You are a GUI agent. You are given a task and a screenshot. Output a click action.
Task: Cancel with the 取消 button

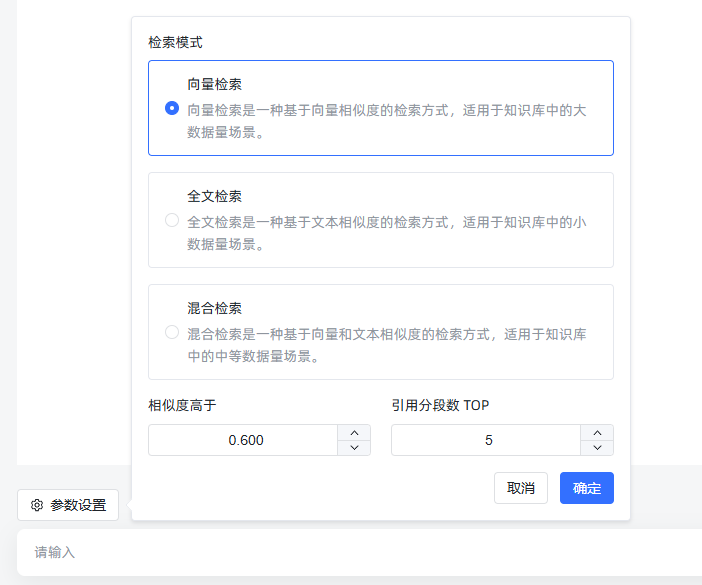(x=521, y=488)
